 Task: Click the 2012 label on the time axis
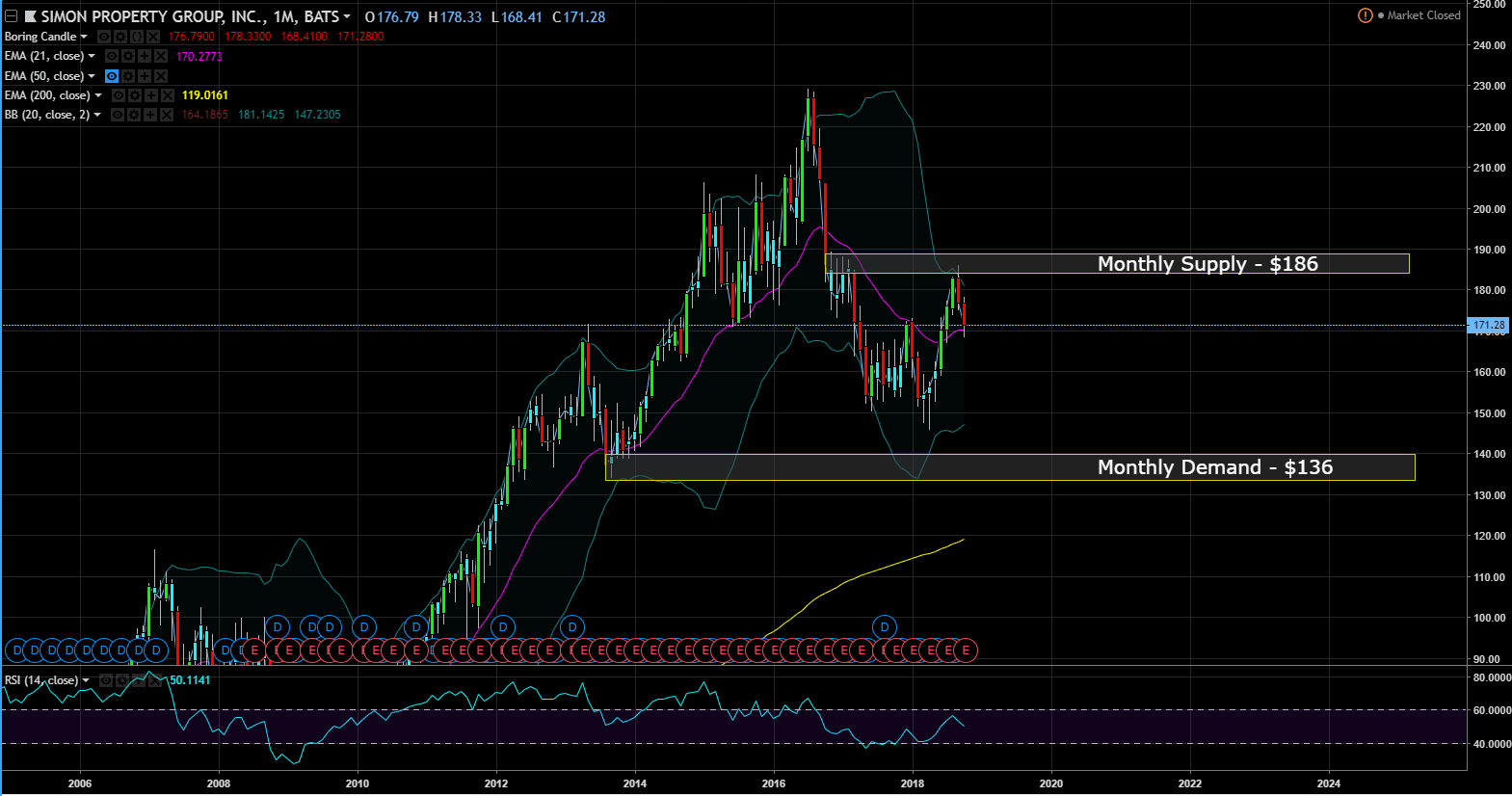click(x=496, y=783)
